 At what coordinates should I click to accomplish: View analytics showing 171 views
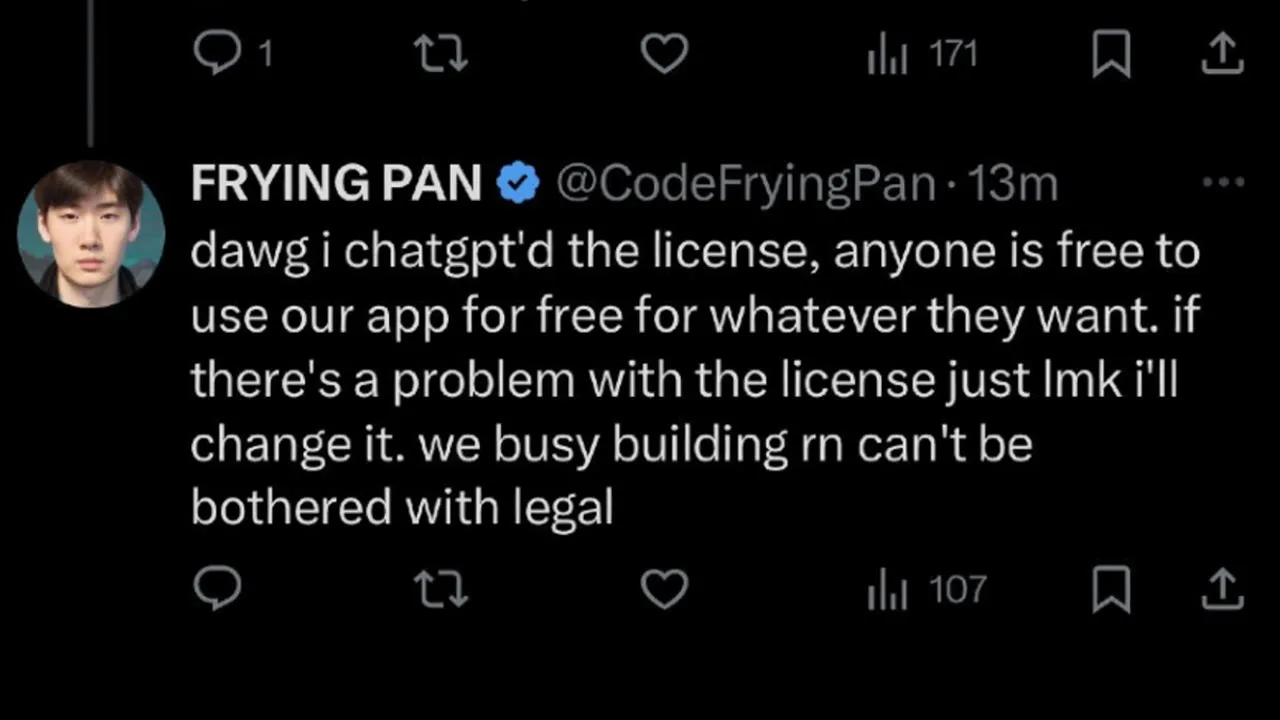click(x=921, y=54)
